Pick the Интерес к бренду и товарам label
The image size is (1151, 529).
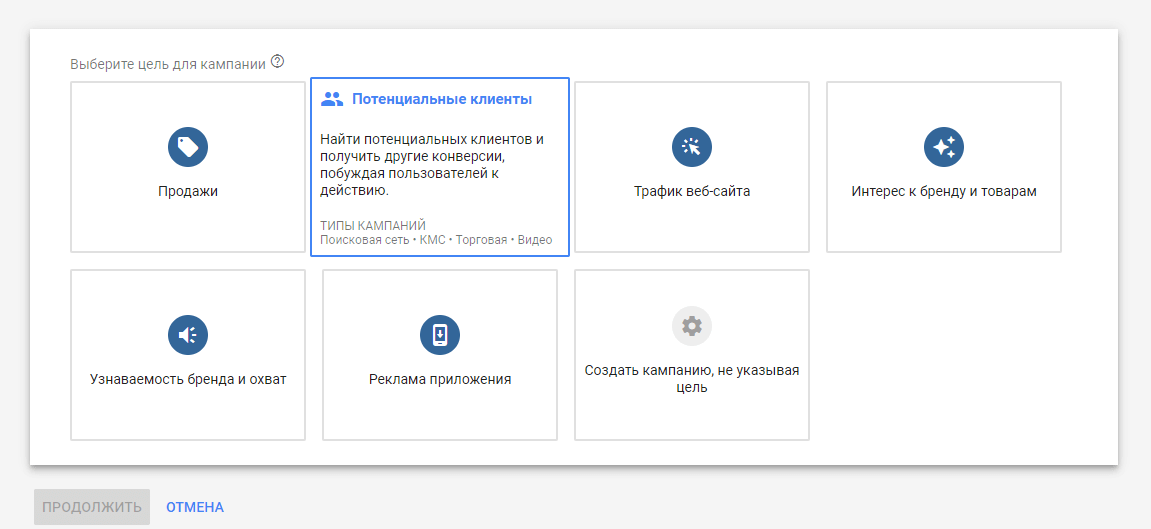click(944, 191)
